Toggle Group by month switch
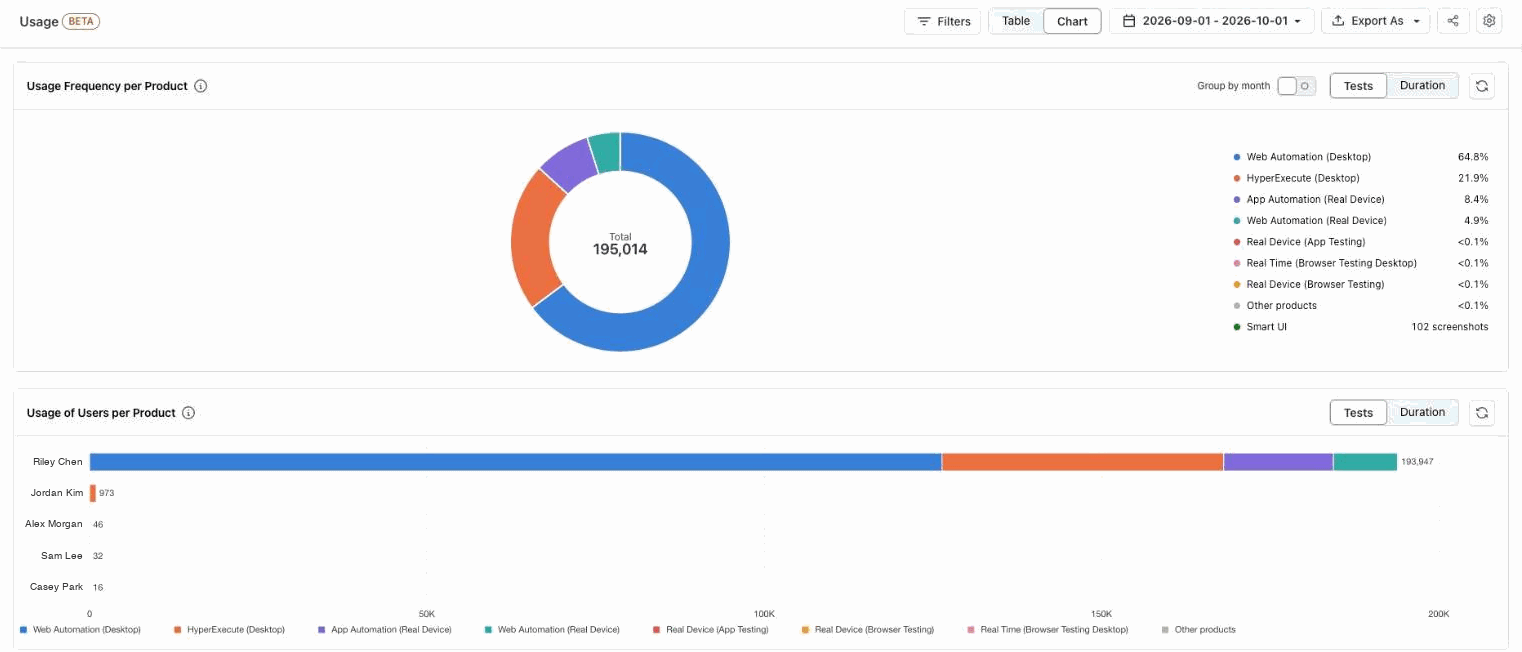The width and height of the screenshot is (1522, 652). pos(1296,86)
